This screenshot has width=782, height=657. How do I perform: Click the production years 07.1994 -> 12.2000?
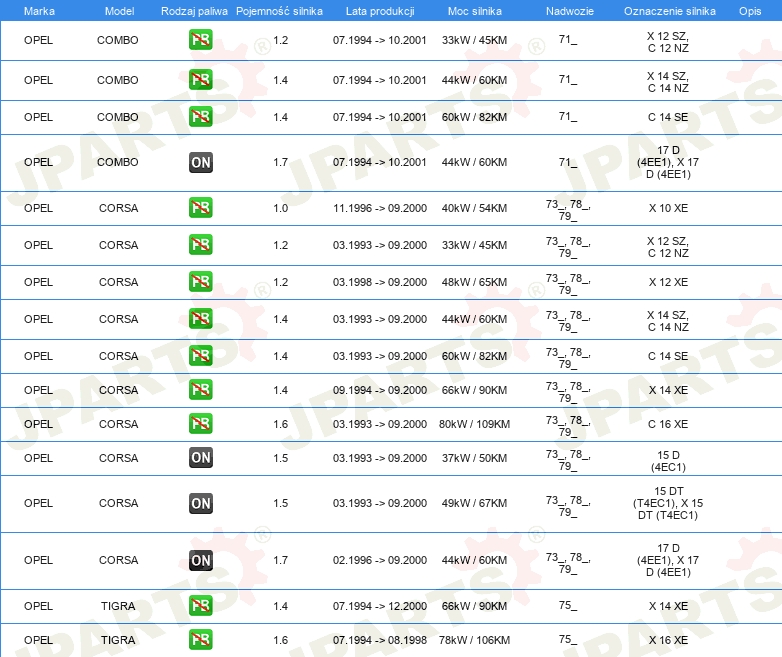tap(380, 606)
